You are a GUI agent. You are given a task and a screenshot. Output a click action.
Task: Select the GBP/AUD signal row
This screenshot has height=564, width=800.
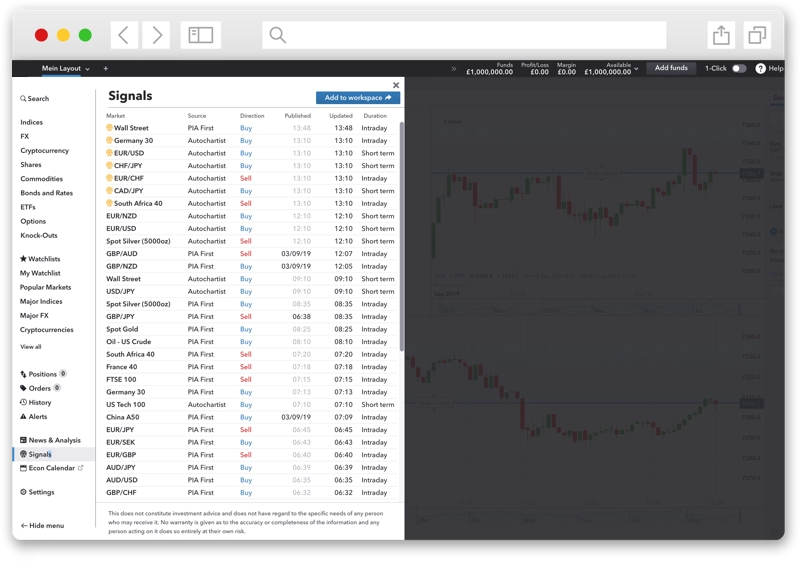(x=250, y=254)
